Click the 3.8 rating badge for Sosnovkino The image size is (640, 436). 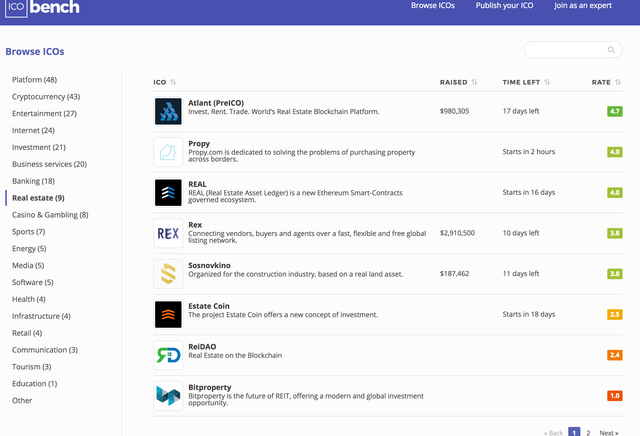[x=615, y=274]
